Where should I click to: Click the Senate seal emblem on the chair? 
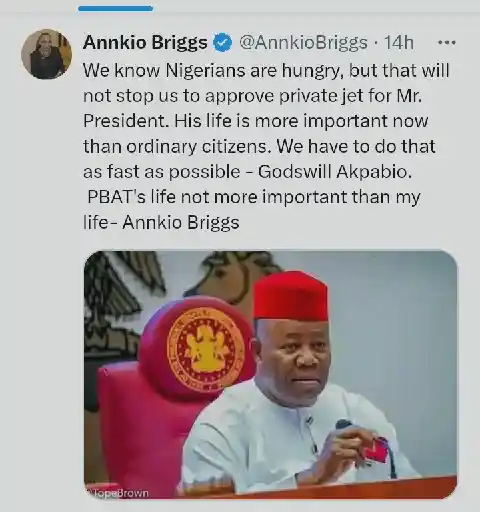pyautogui.click(x=206, y=350)
